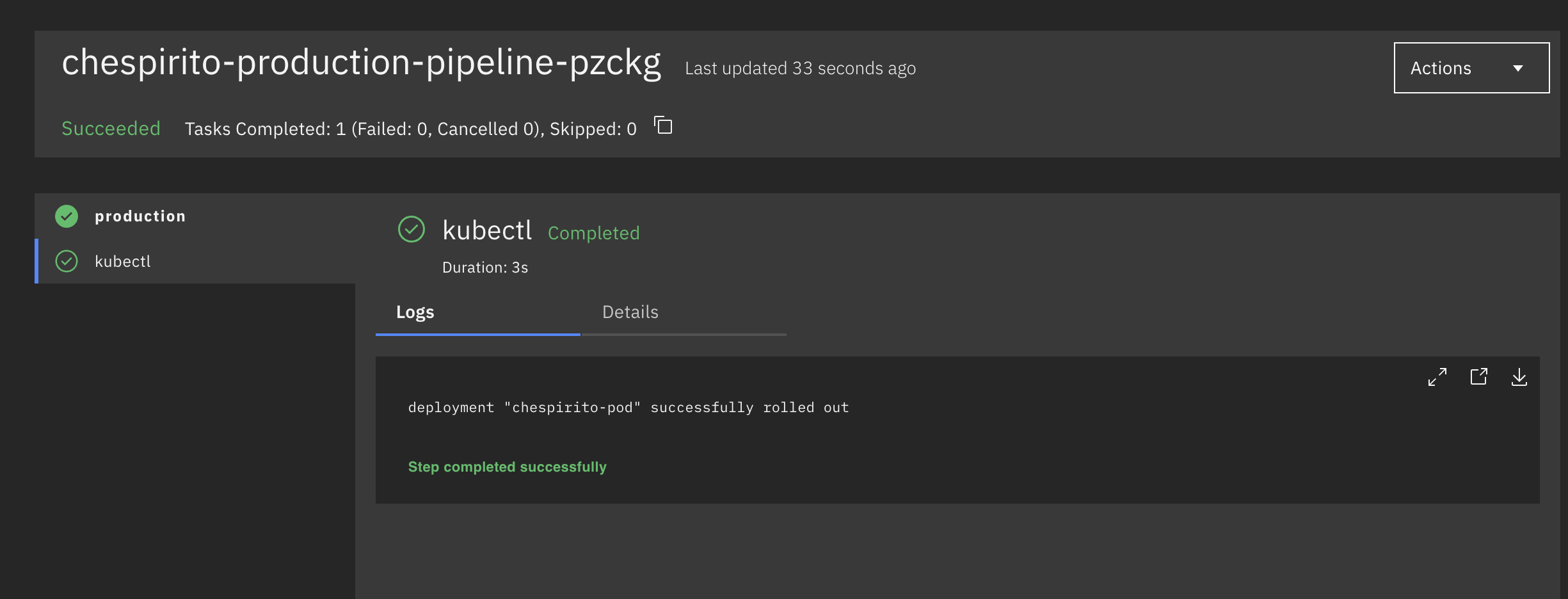Download the kubectl step logs
1568x599 pixels.
(1519, 377)
